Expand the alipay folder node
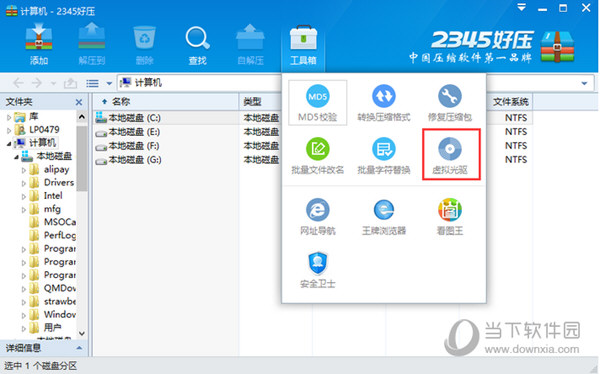 (x=24, y=170)
